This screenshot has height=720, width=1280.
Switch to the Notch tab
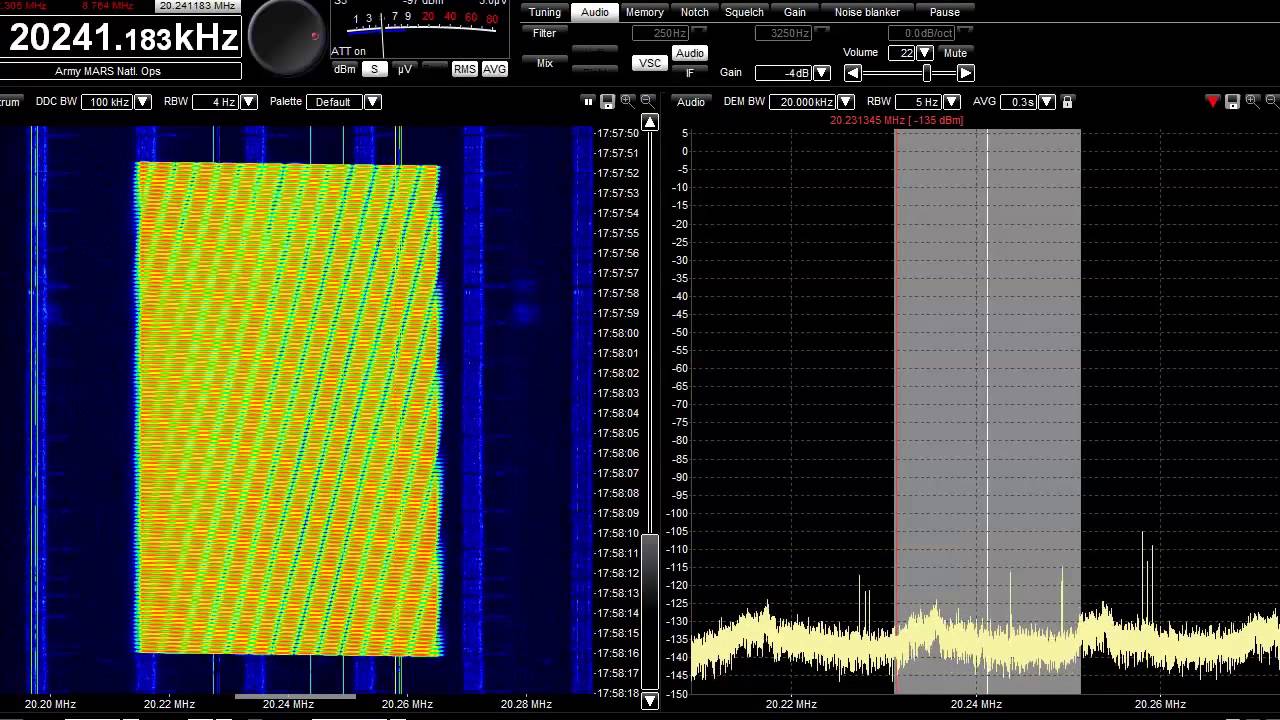click(x=695, y=12)
